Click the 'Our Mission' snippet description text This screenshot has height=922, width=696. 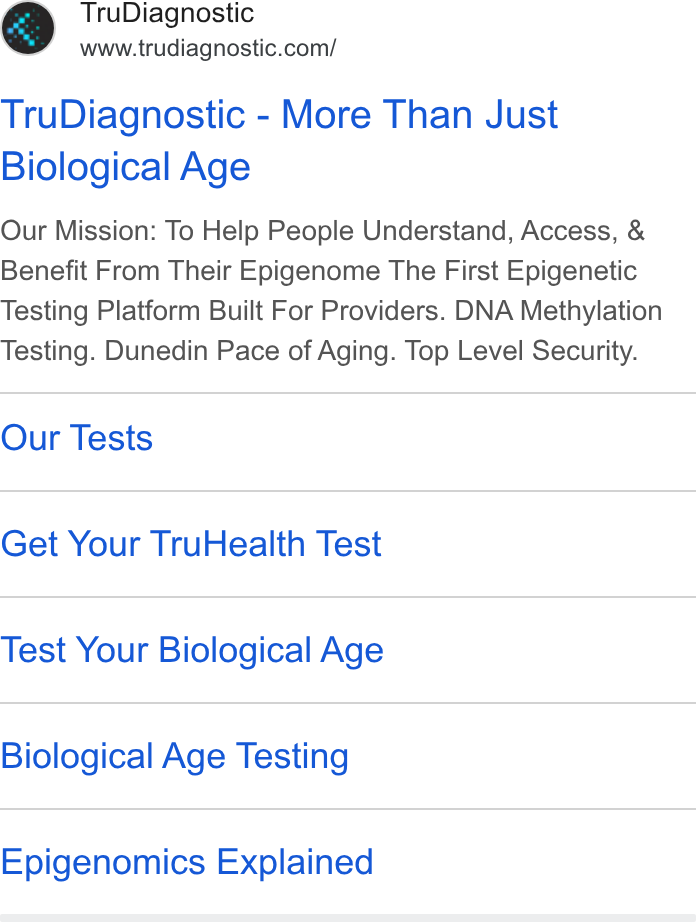tap(331, 290)
